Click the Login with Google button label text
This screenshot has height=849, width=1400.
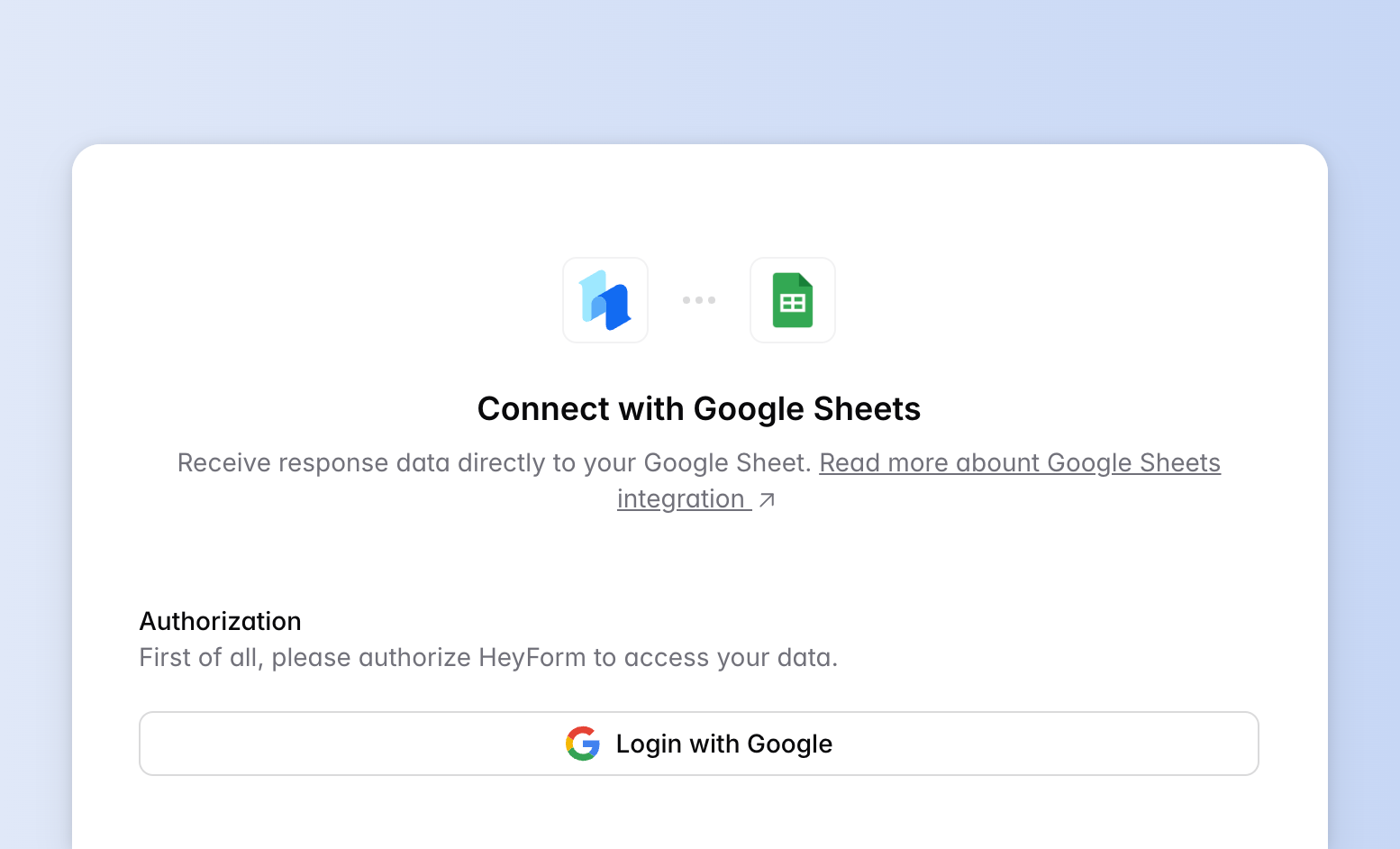[723, 744]
